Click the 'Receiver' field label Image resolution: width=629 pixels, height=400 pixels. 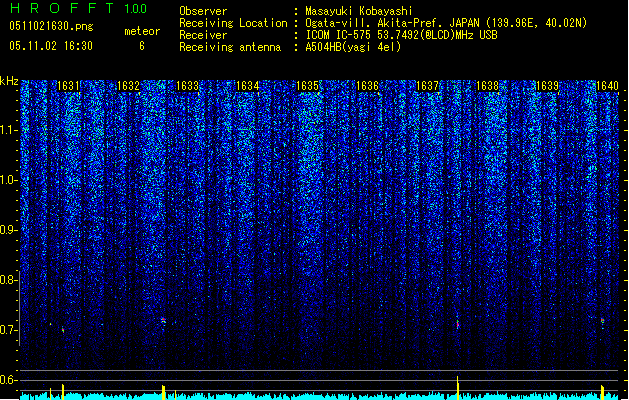pos(203,35)
